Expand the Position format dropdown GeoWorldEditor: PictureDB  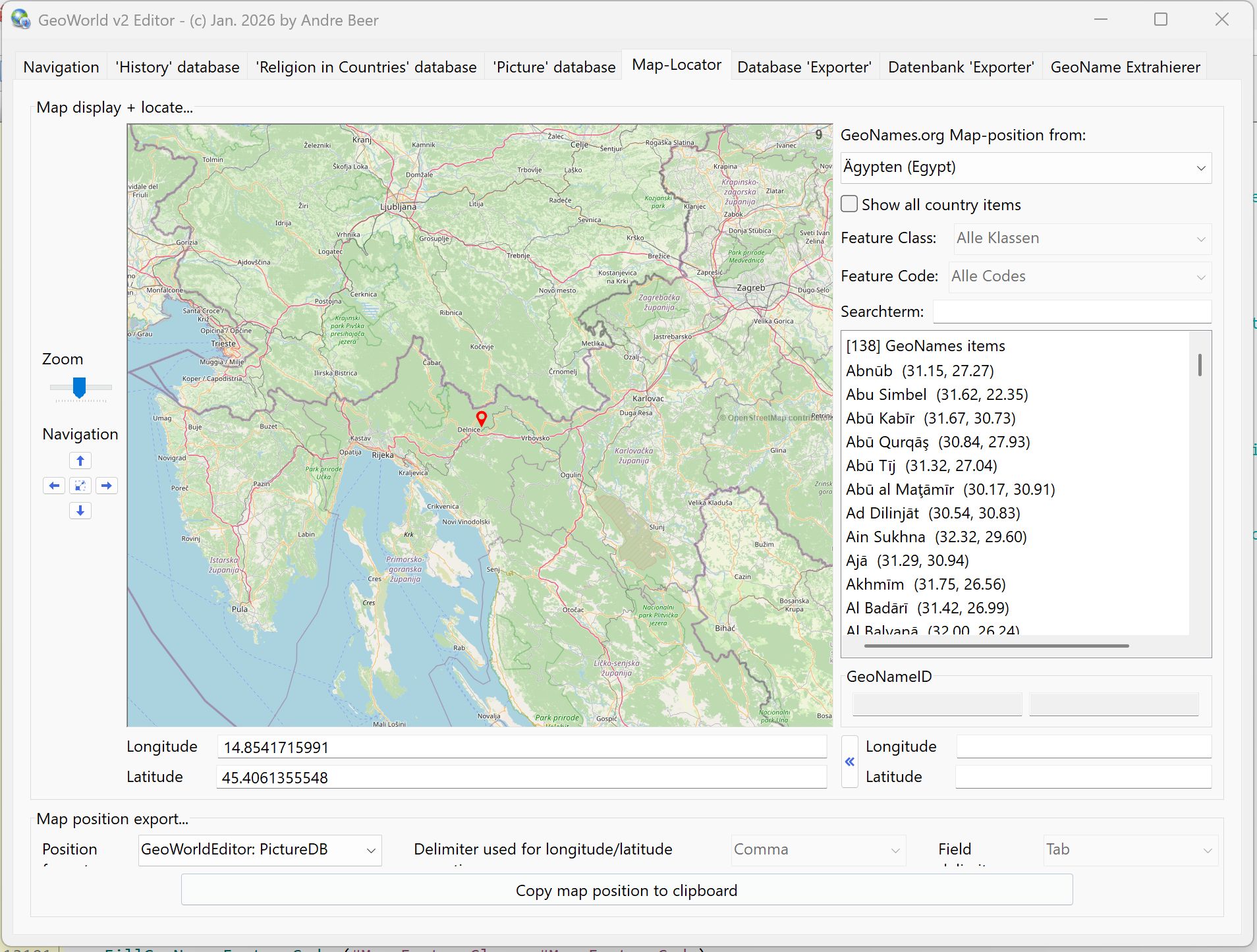click(x=260, y=850)
